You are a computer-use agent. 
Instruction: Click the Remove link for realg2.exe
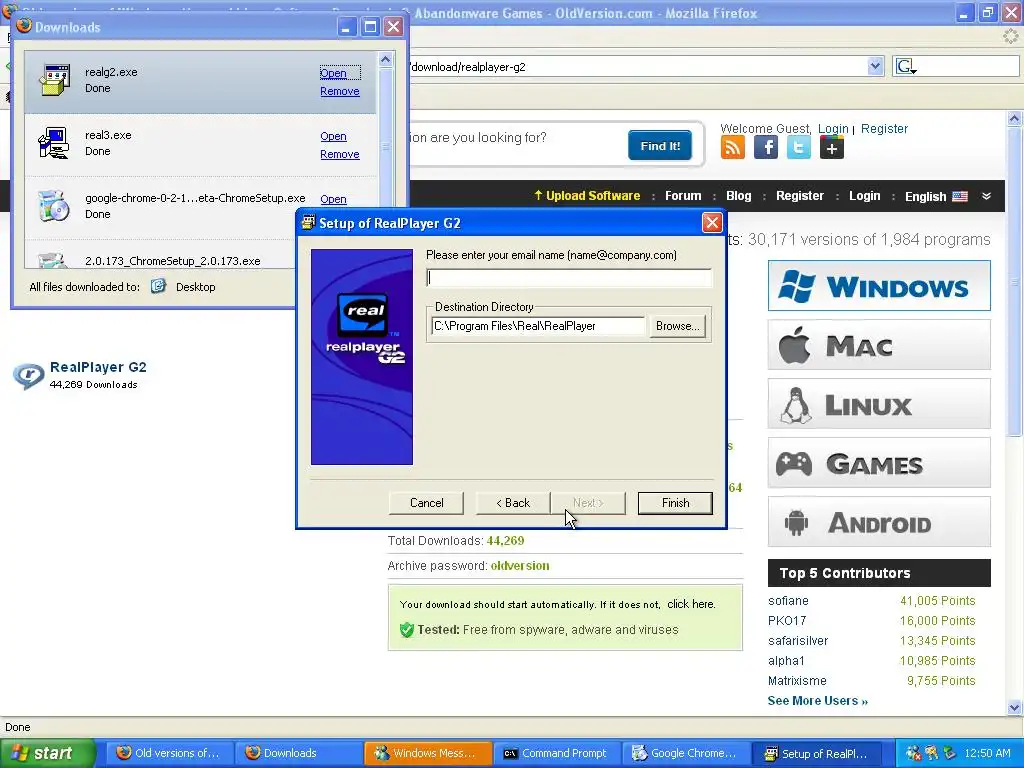pos(340,91)
